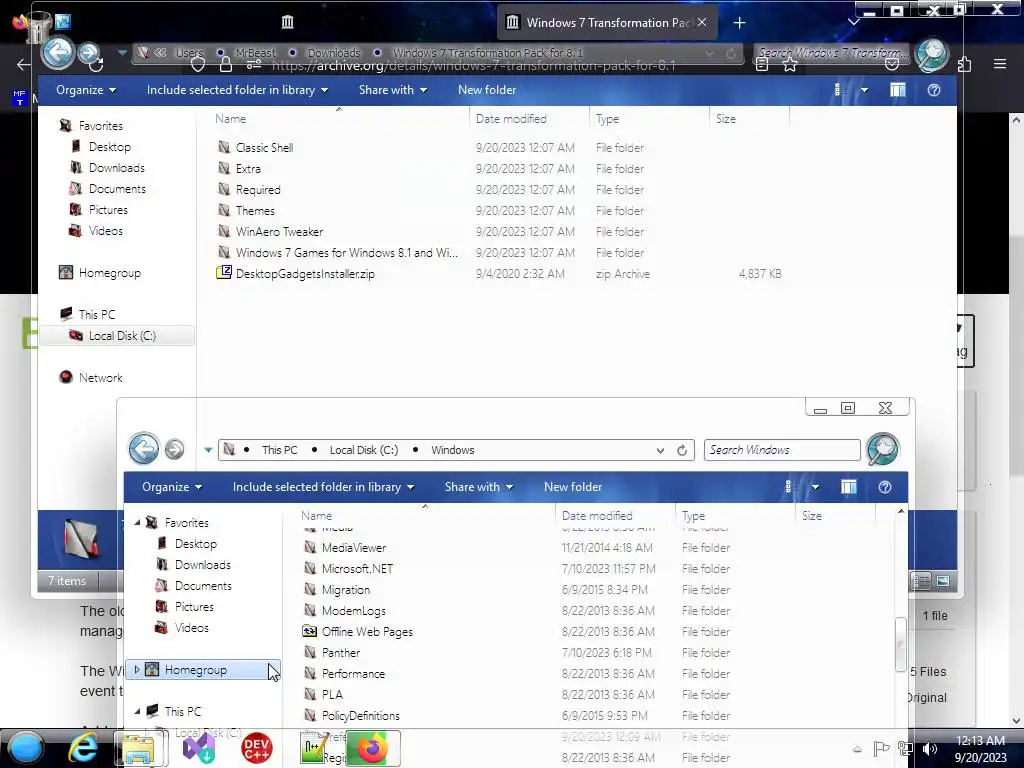Select the Themes folder row
This screenshot has height=768, width=1024.
(x=500, y=211)
